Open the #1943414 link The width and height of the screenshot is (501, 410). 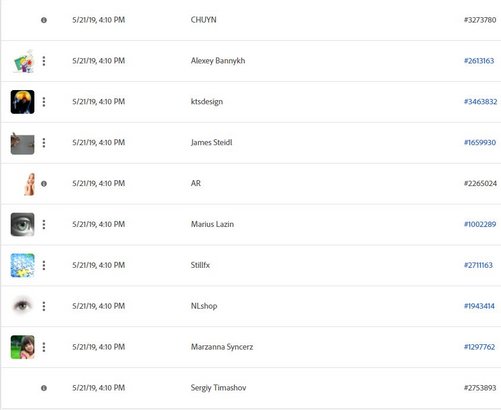[x=479, y=306]
